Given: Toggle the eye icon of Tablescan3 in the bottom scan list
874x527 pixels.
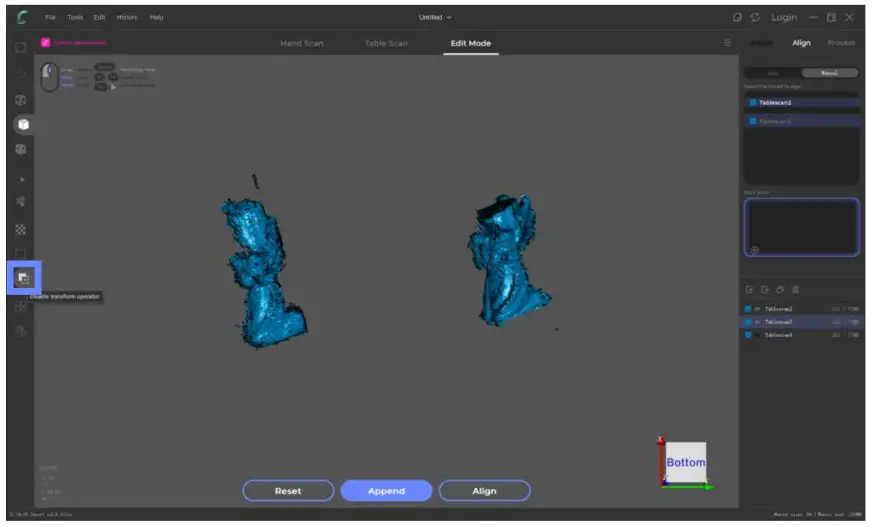Looking at the screenshot, I should tap(757, 322).
